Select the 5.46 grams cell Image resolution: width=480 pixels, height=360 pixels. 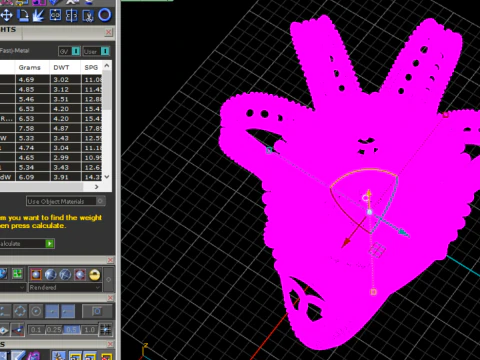click(x=32, y=99)
